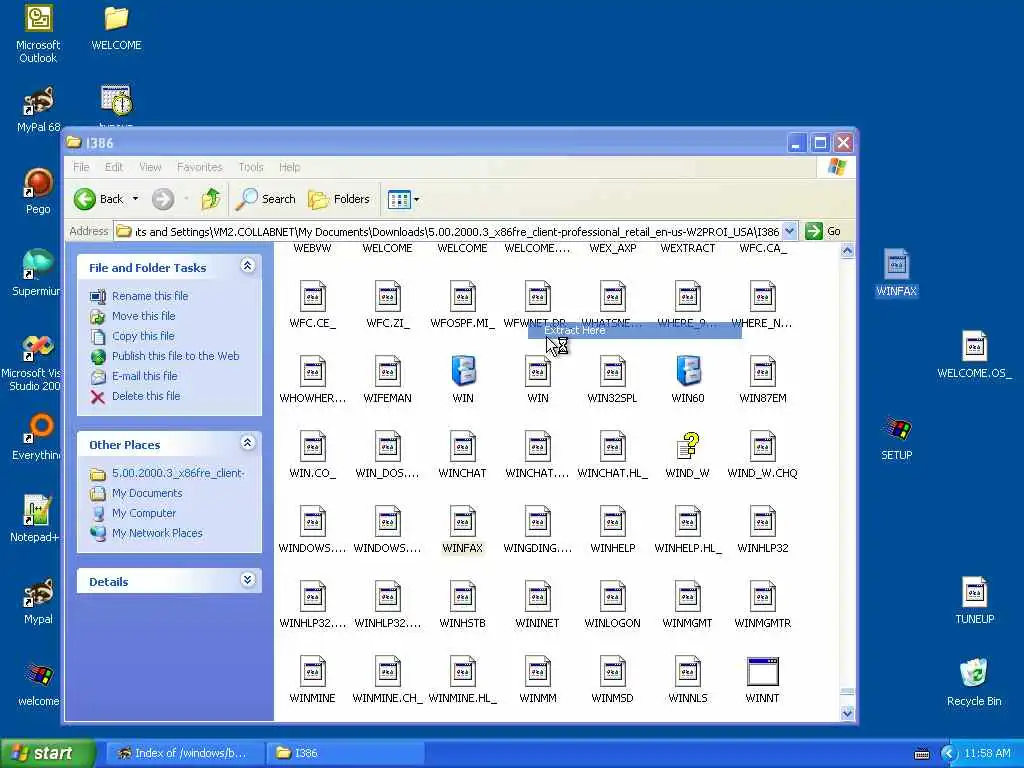This screenshot has width=1024, height=768.
Task: Show hidden tray icons with the chevron
Action: pos(949,754)
